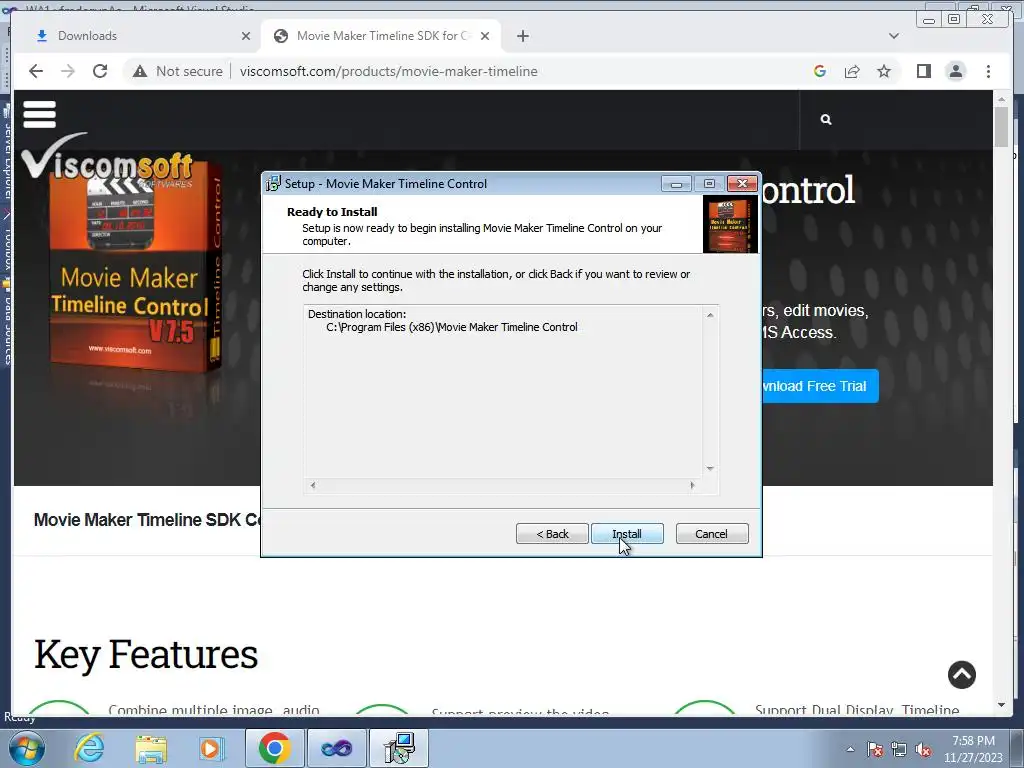Click the URL address bar text
1024x768 pixels.
click(x=389, y=71)
